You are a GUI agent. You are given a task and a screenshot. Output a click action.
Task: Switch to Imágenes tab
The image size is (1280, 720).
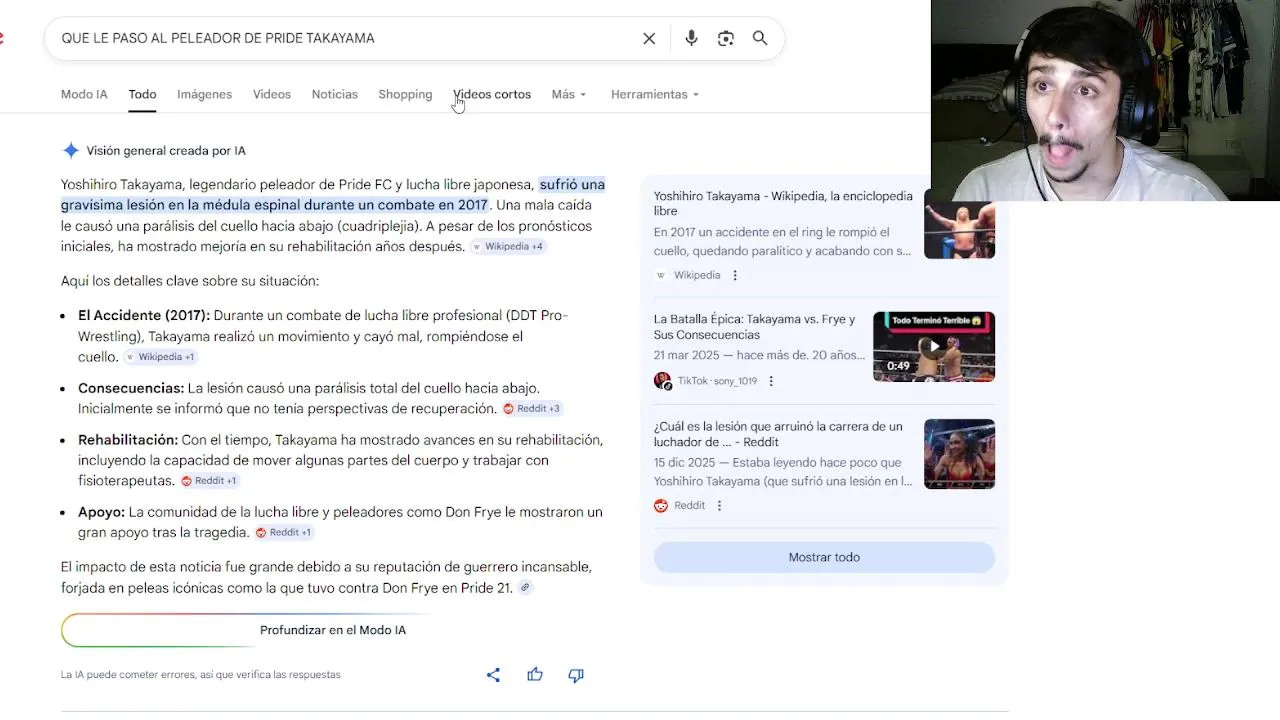(204, 94)
